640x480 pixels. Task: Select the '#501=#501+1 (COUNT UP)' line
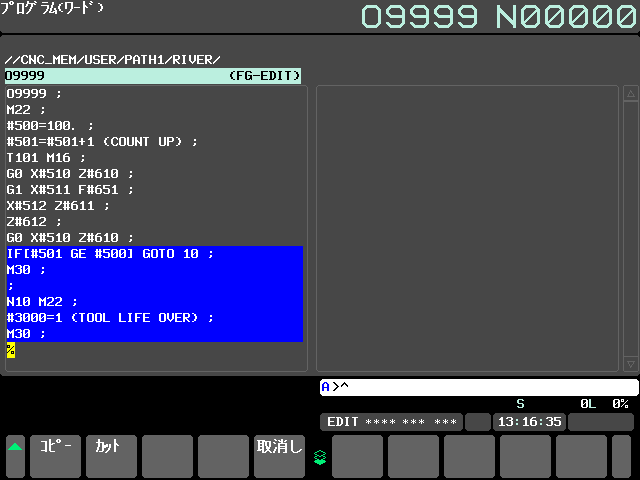[x=102, y=142]
